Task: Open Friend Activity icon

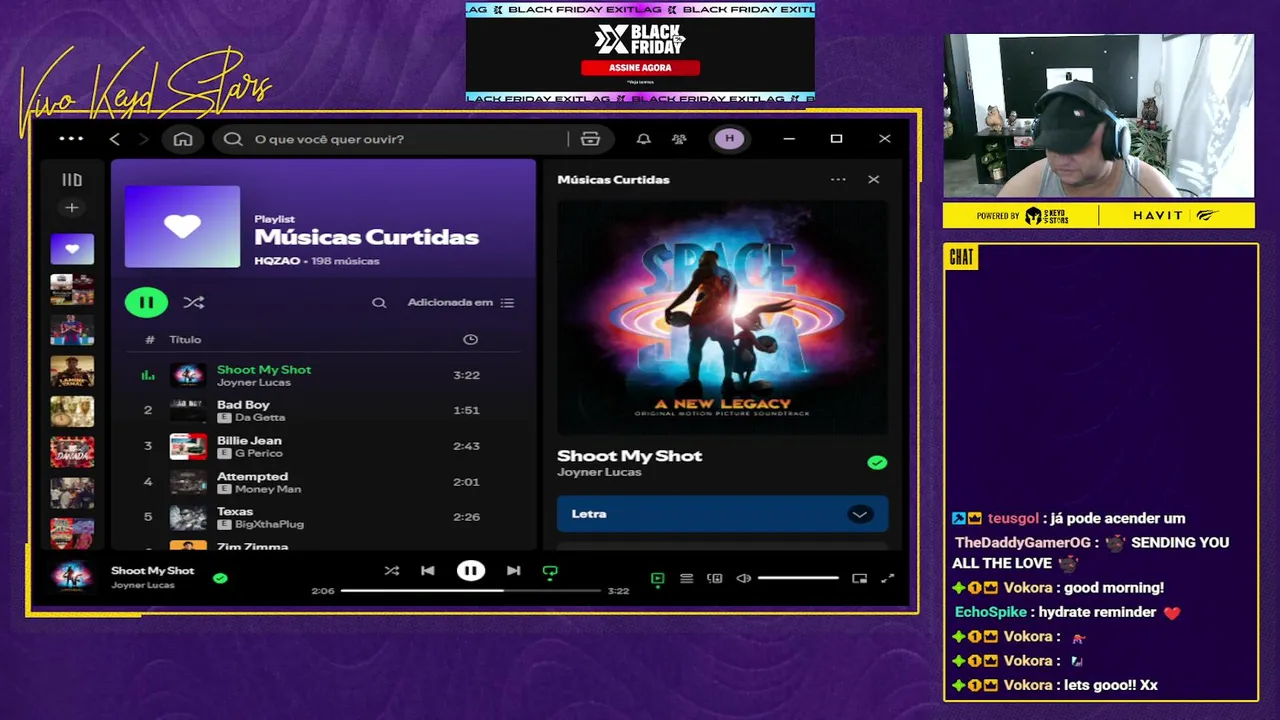Action: (x=679, y=139)
